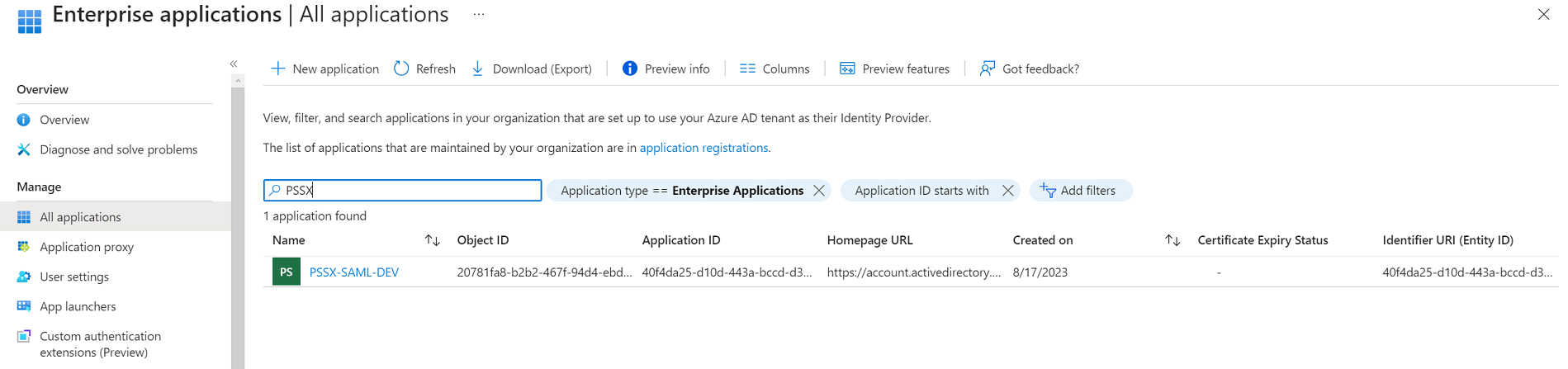The image size is (1568, 369).
Task: Click New application
Action: click(x=325, y=69)
